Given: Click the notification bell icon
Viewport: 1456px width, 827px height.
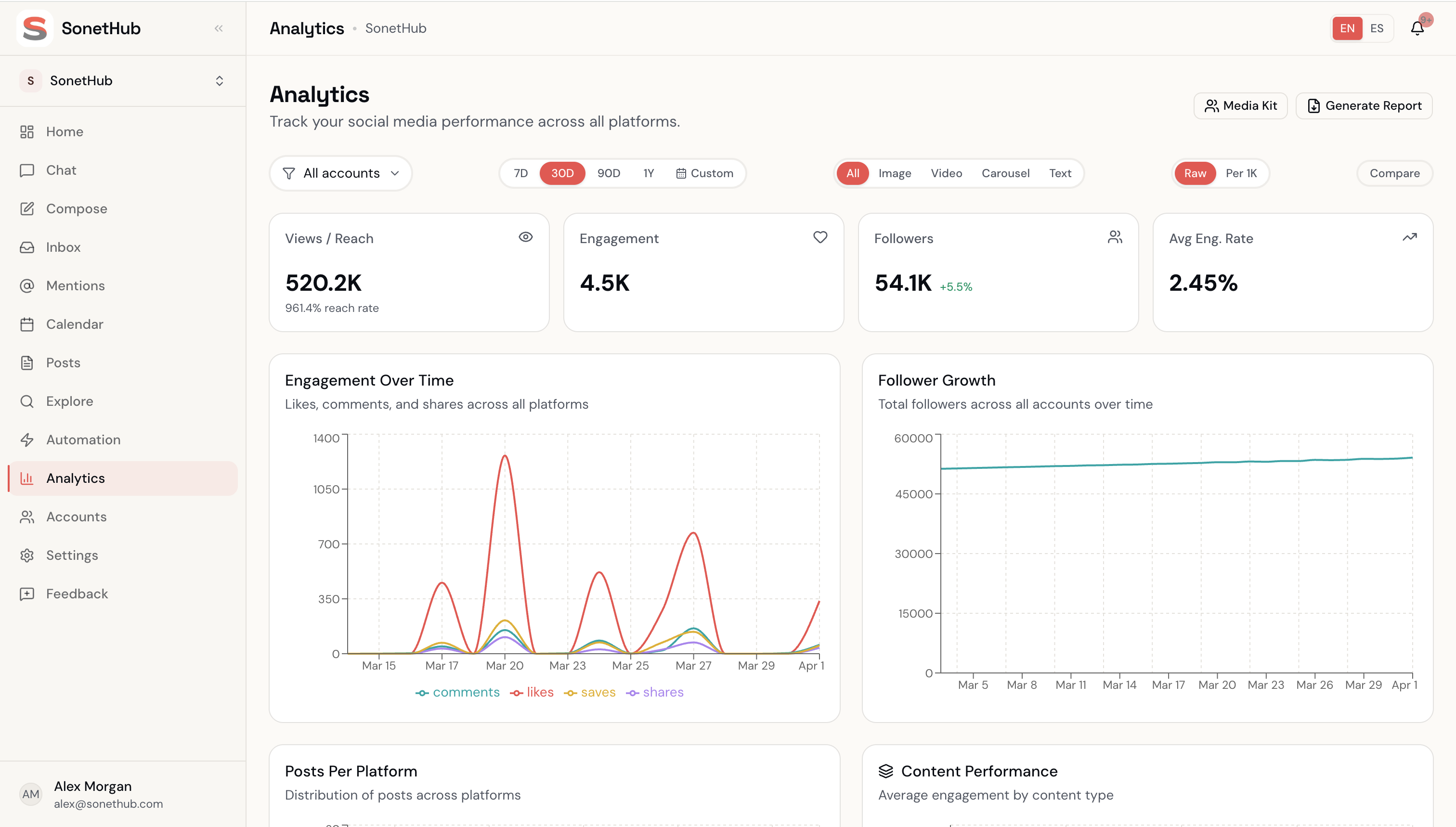Looking at the screenshot, I should click(x=1417, y=28).
